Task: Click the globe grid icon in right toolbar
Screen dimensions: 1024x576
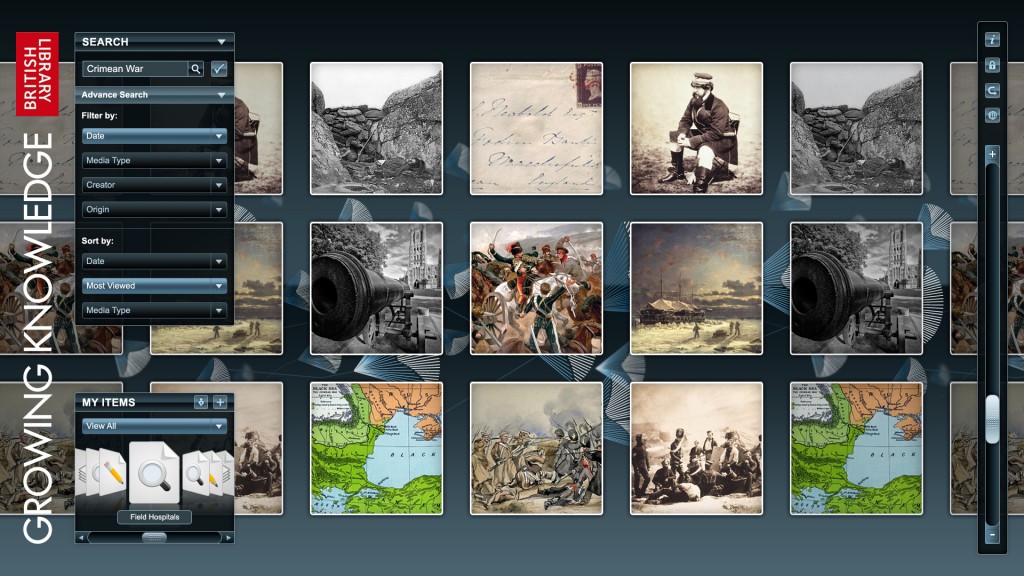Action: (992, 116)
